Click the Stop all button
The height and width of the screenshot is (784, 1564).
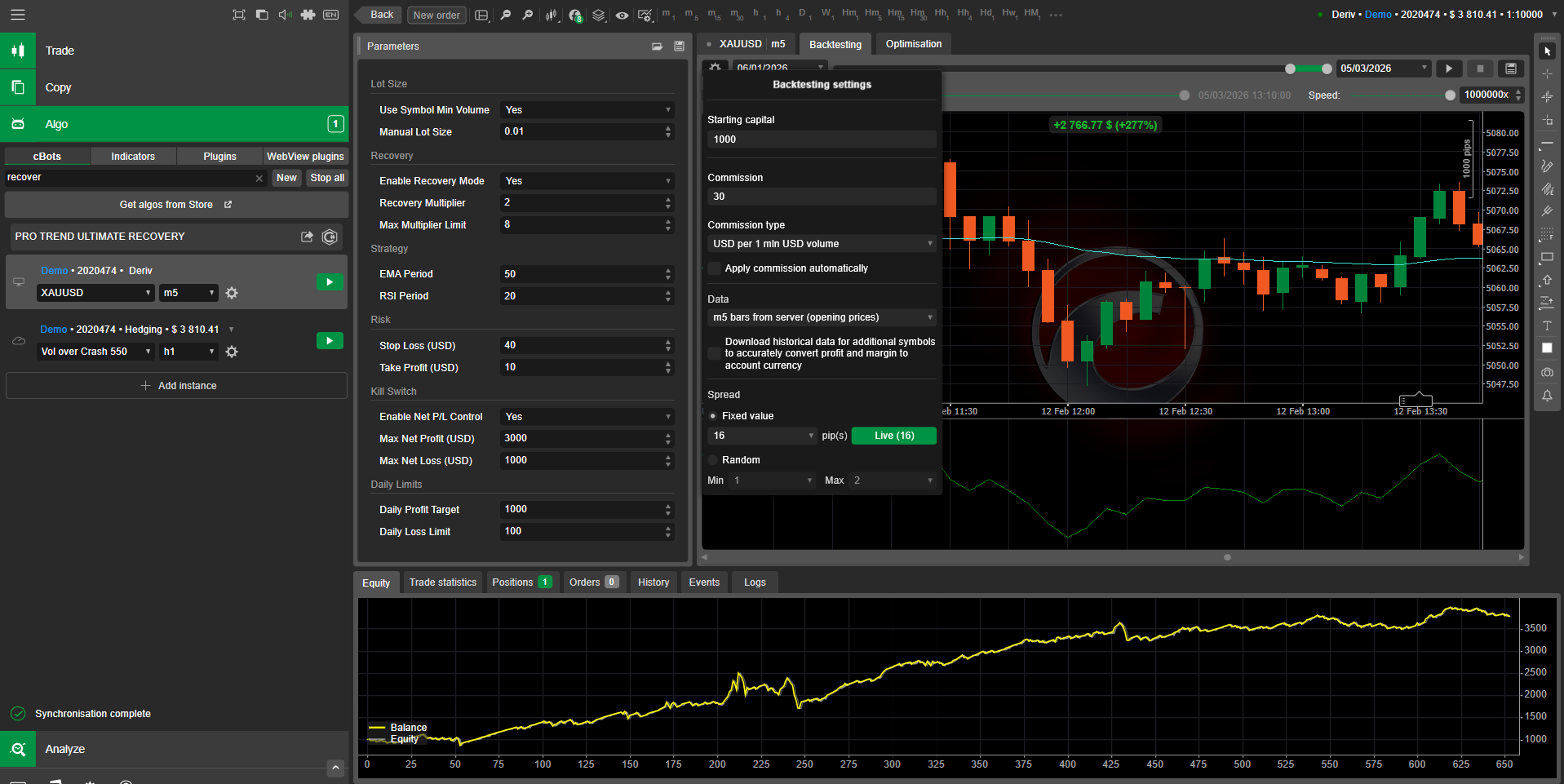[x=327, y=178]
